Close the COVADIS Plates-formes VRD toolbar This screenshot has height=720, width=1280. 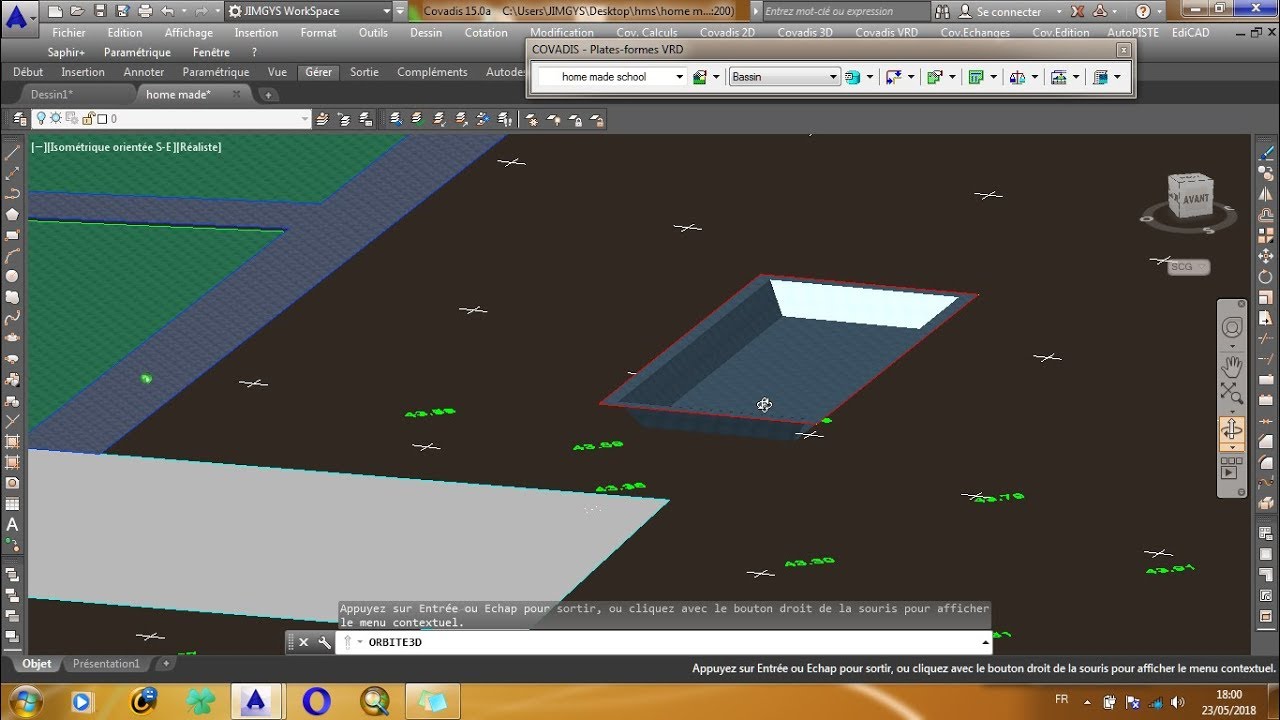point(1123,49)
